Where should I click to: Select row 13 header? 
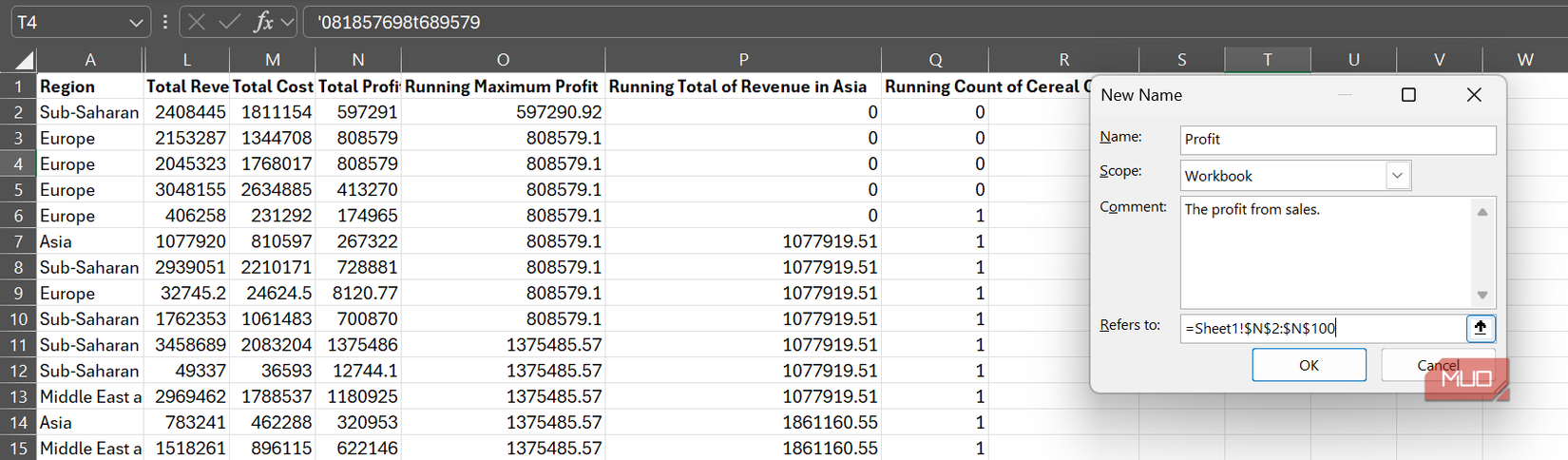18,396
